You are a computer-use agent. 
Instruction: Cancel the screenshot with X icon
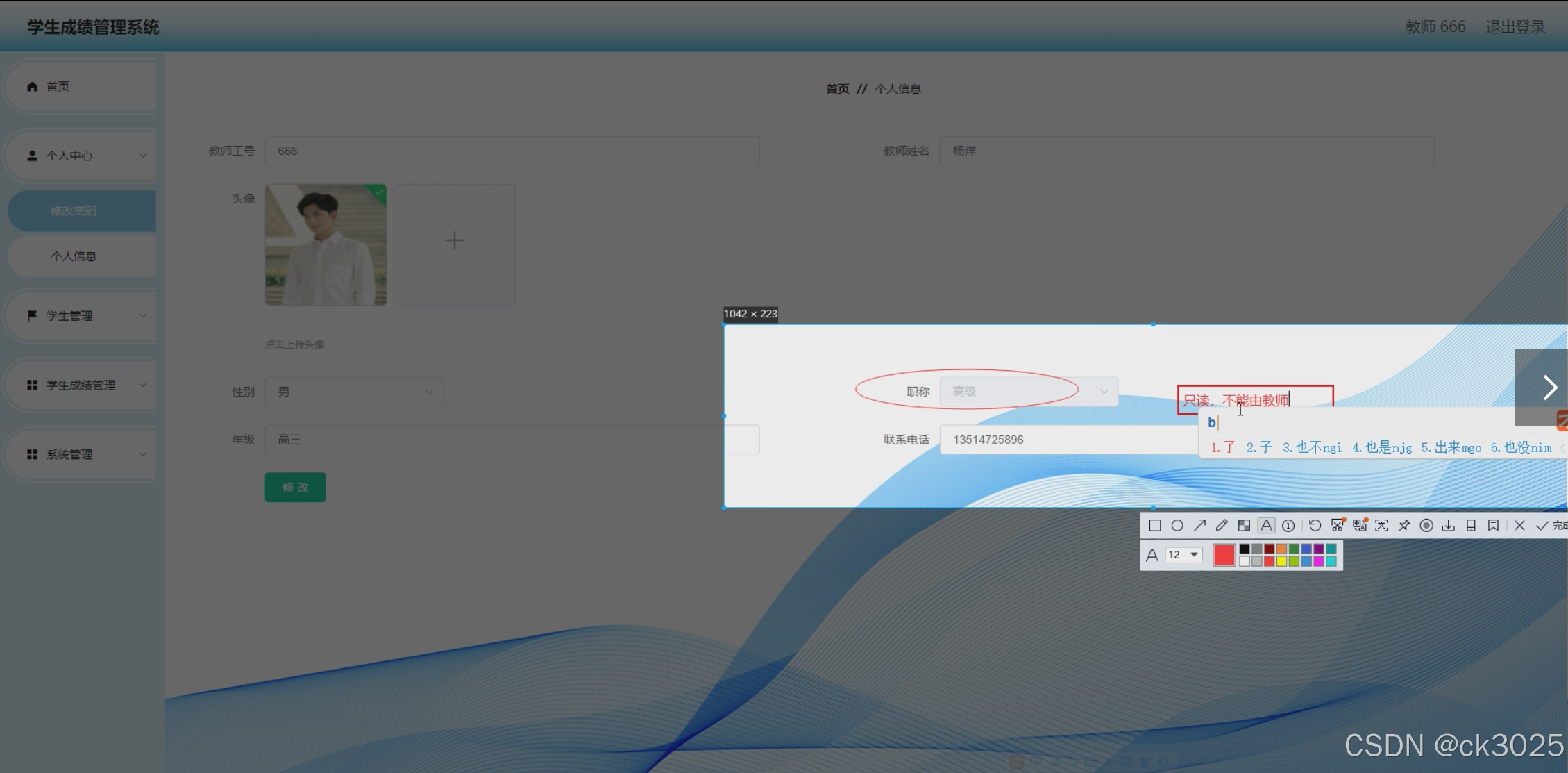(1519, 526)
